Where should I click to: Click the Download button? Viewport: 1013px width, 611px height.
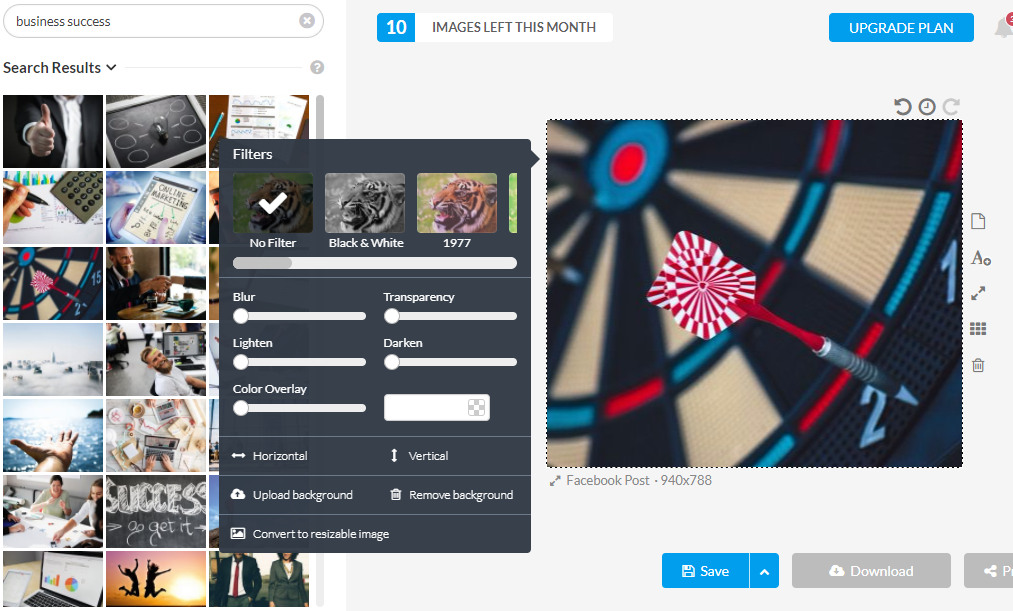pyautogui.click(x=872, y=571)
